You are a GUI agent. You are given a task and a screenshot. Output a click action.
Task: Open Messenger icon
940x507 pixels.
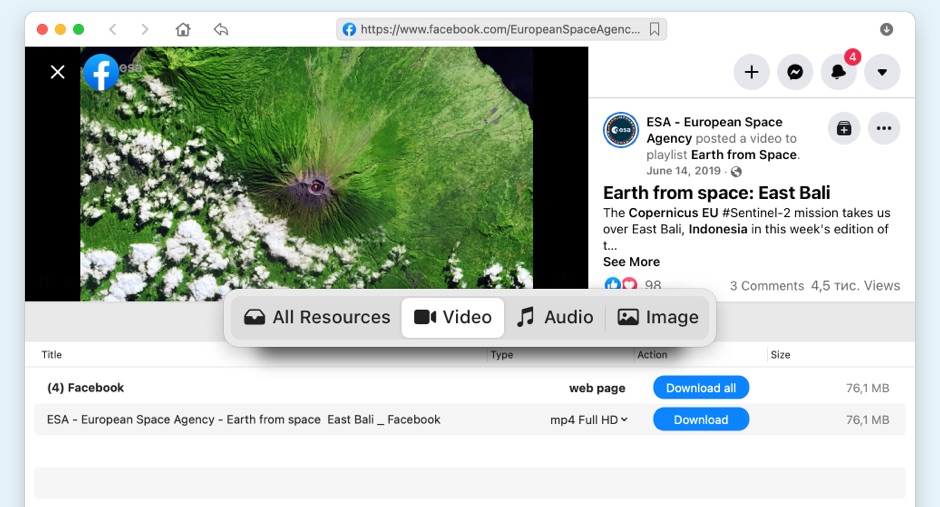795,72
